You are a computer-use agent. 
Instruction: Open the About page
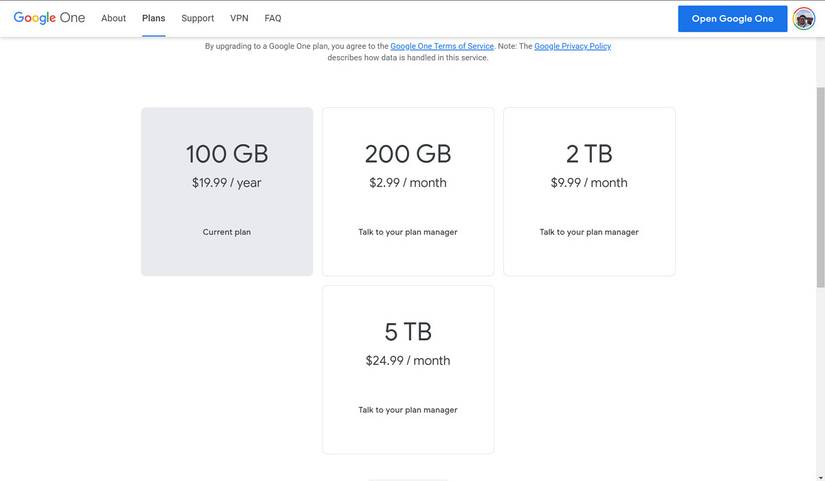[x=114, y=18]
